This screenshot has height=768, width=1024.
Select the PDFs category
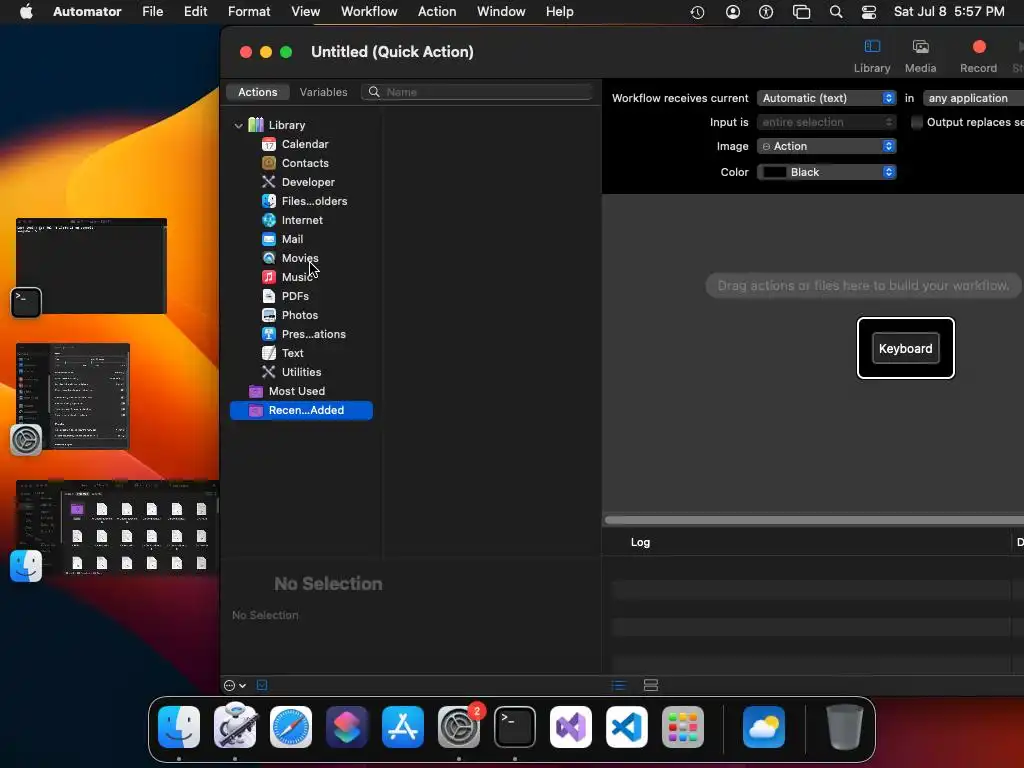(295, 295)
